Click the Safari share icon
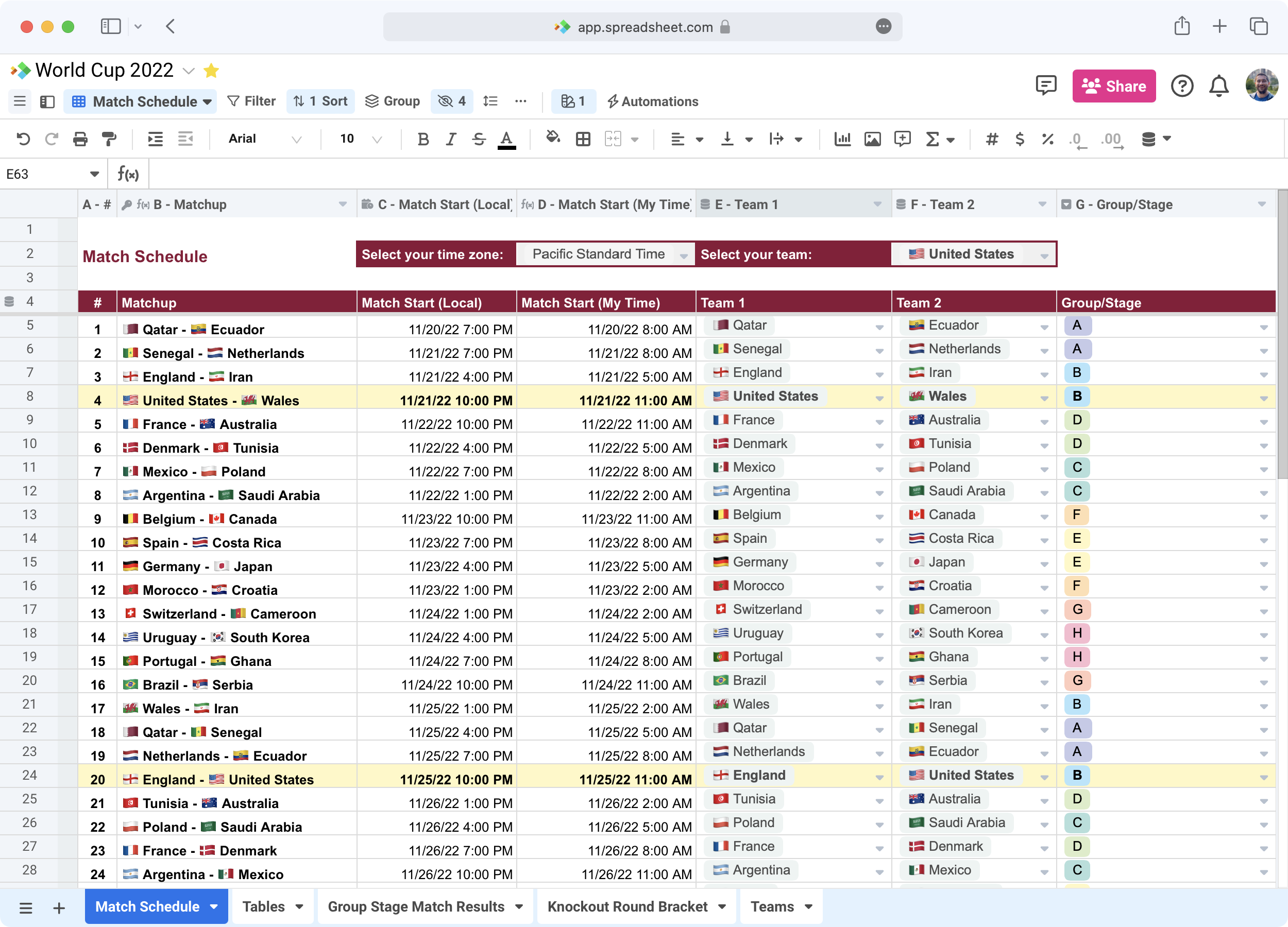This screenshot has width=1288, height=927. 1182,26
